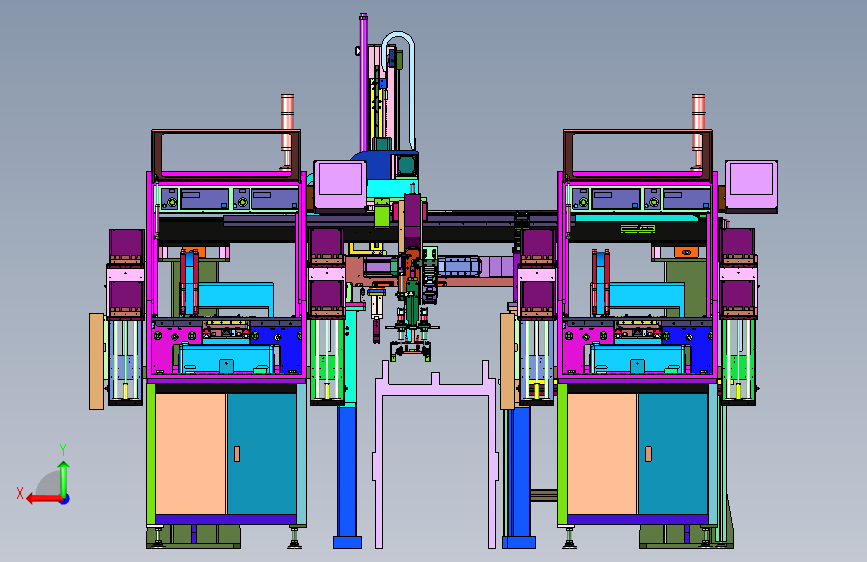Select the peach cabinet door on left machine
This screenshot has width=867, height=562.
tap(191, 454)
